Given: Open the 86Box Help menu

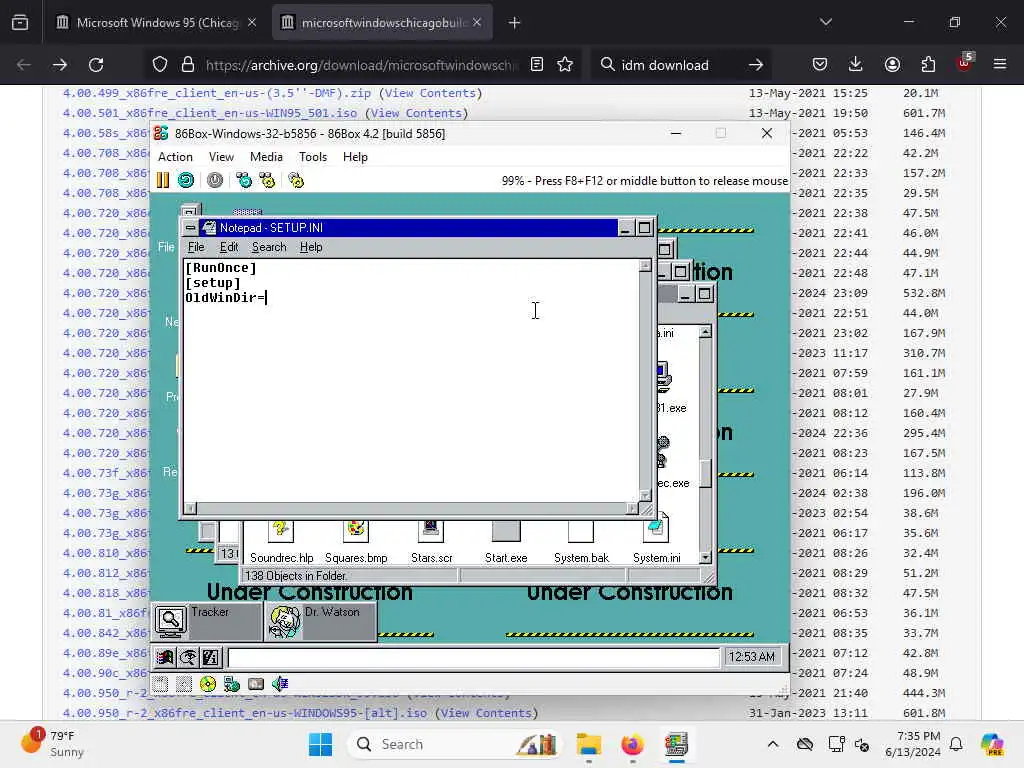Looking at the screenshot, I should point(355,157).
